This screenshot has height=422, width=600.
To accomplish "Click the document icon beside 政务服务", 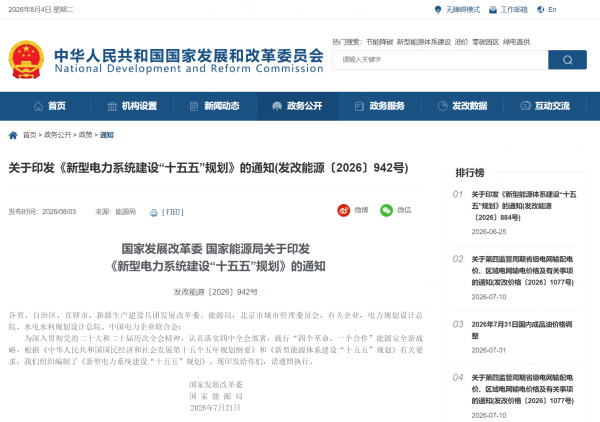I will [x=359, y=106].
